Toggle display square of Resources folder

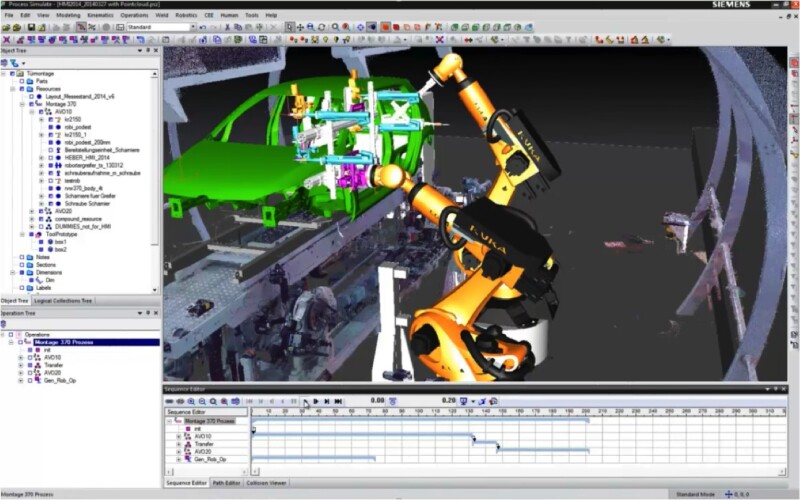click(x=22, y=89)
